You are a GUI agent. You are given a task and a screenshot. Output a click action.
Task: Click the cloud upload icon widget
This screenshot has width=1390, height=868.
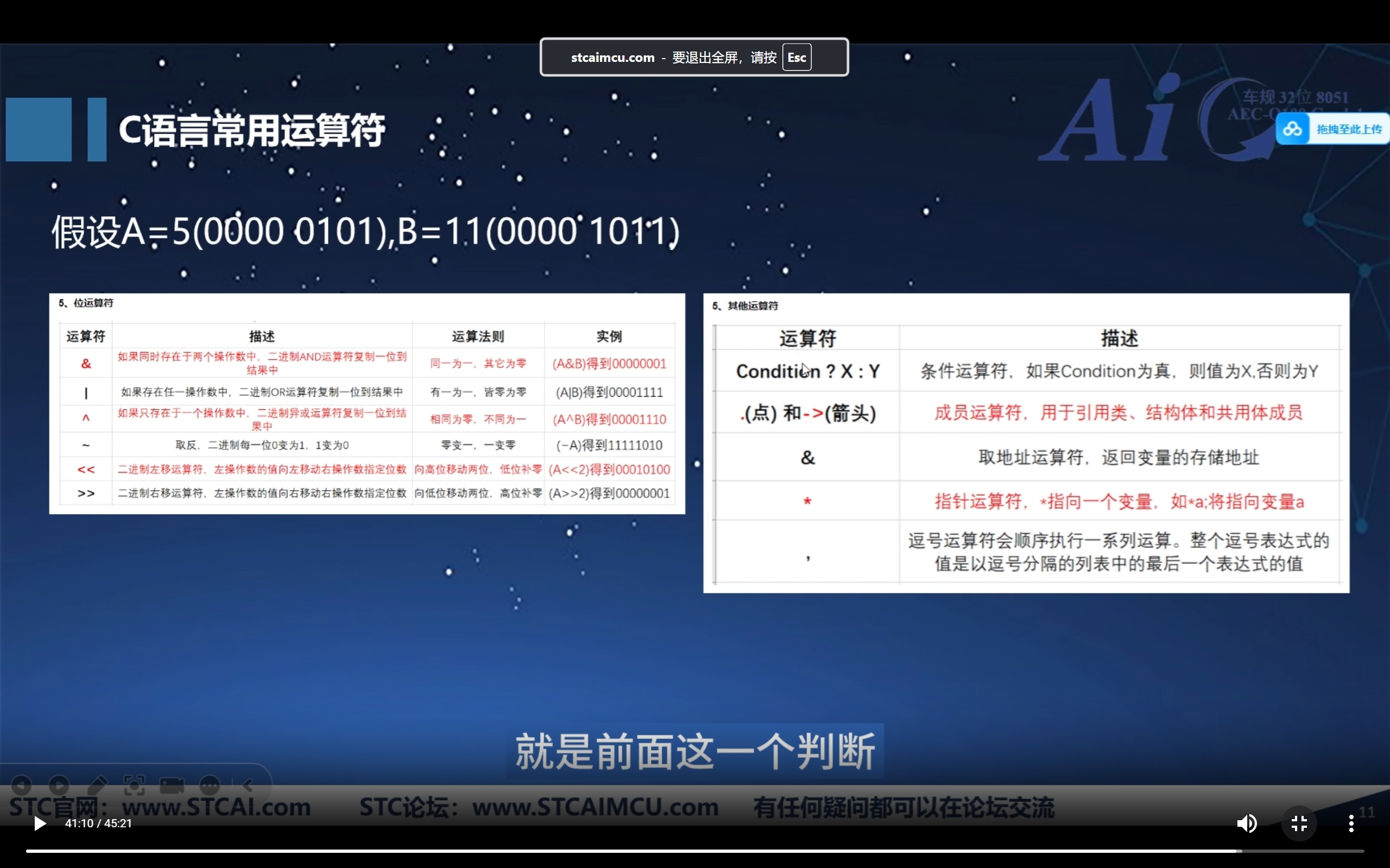(1292, 129)
